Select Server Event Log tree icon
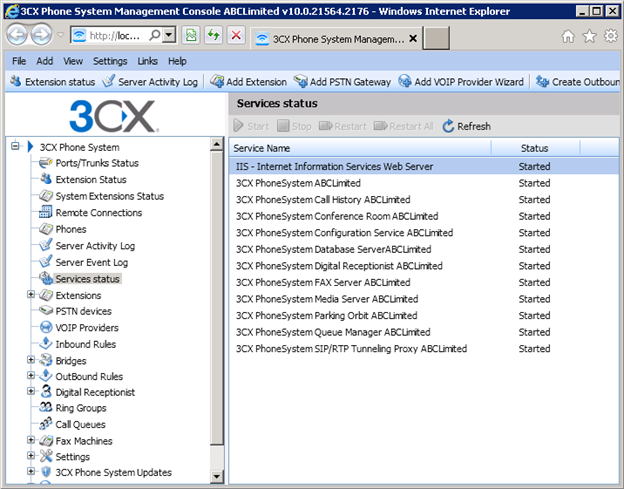 tap(46, 262)
